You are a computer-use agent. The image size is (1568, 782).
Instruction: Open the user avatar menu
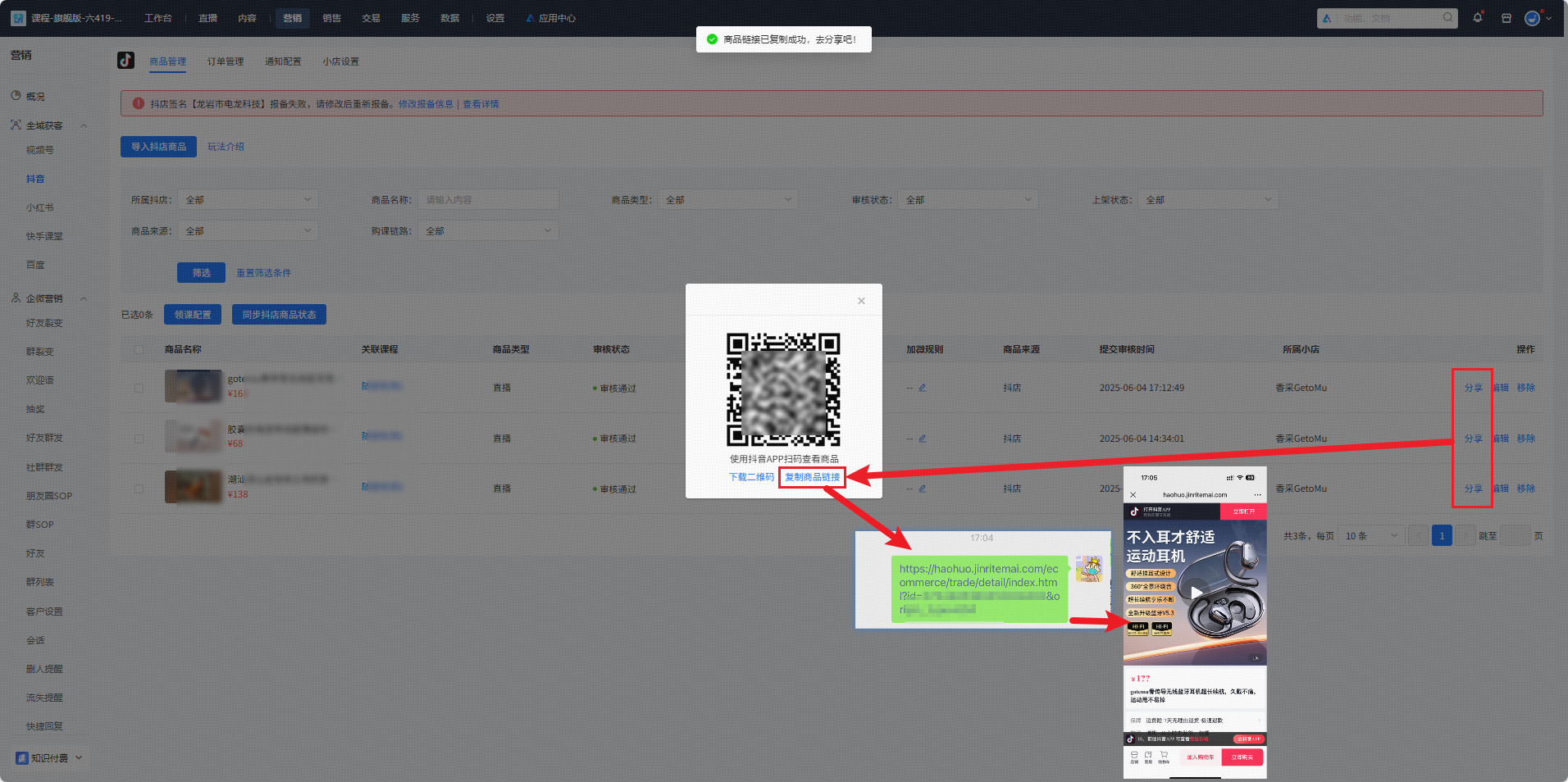tap(1532, 18)
